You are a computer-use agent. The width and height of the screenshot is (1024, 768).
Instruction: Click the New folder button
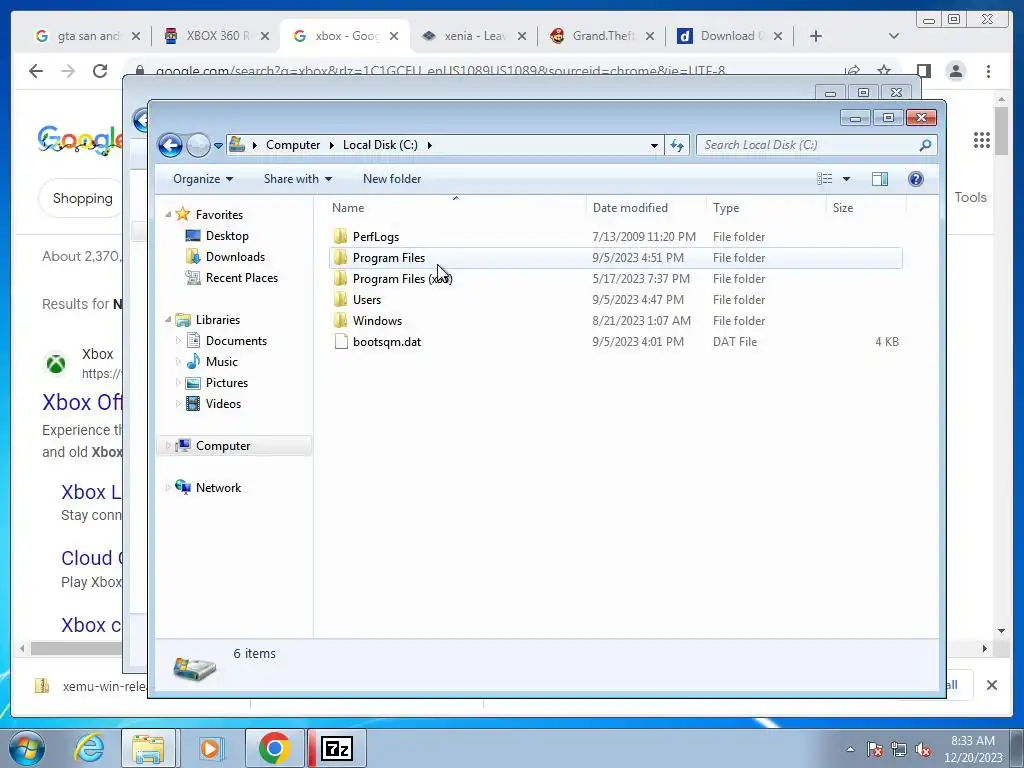[x=392, y=179]
